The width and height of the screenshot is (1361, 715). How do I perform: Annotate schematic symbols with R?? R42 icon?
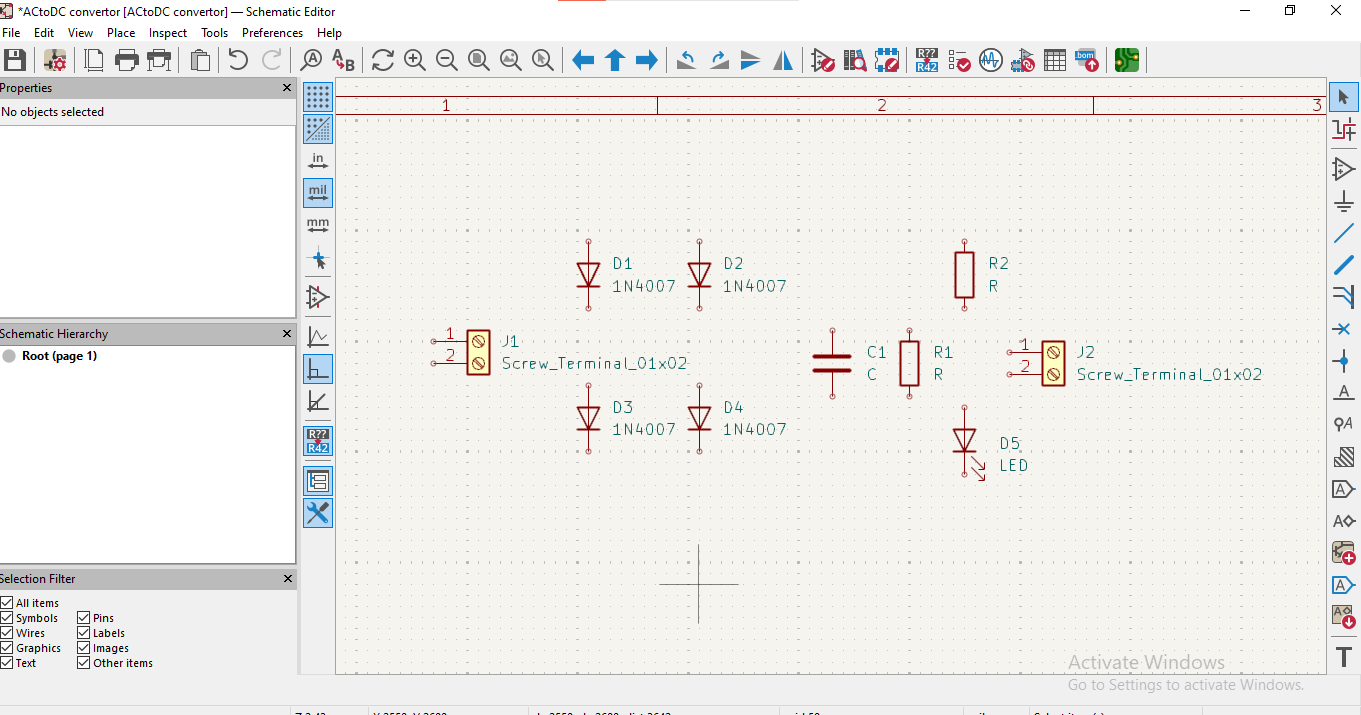(x=926, y=60)
